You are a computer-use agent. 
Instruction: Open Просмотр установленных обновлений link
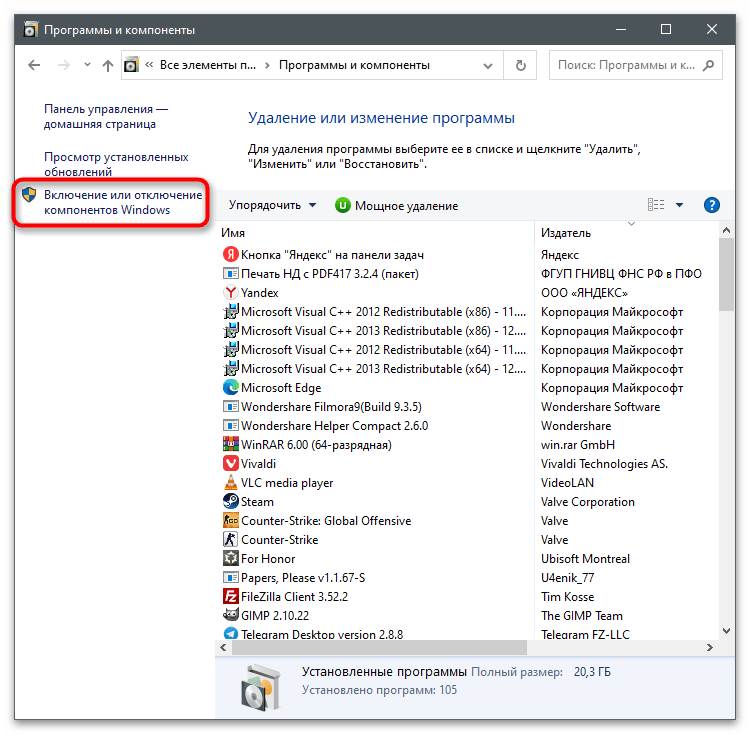pyautogui.click(x=116, y=164)
